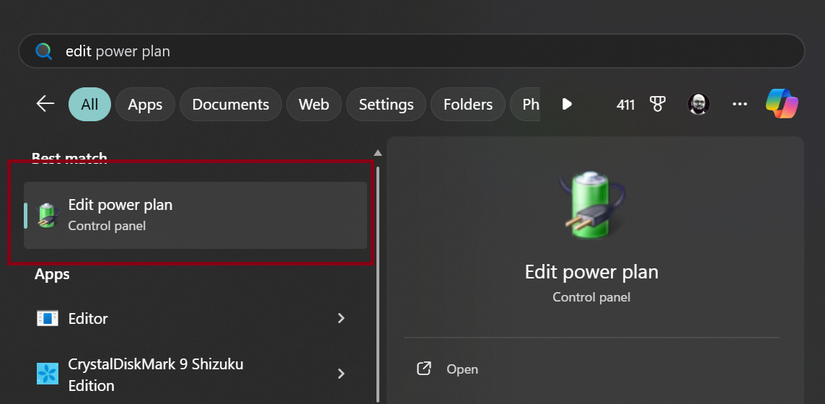Expand the Editor result chevron

341,318
